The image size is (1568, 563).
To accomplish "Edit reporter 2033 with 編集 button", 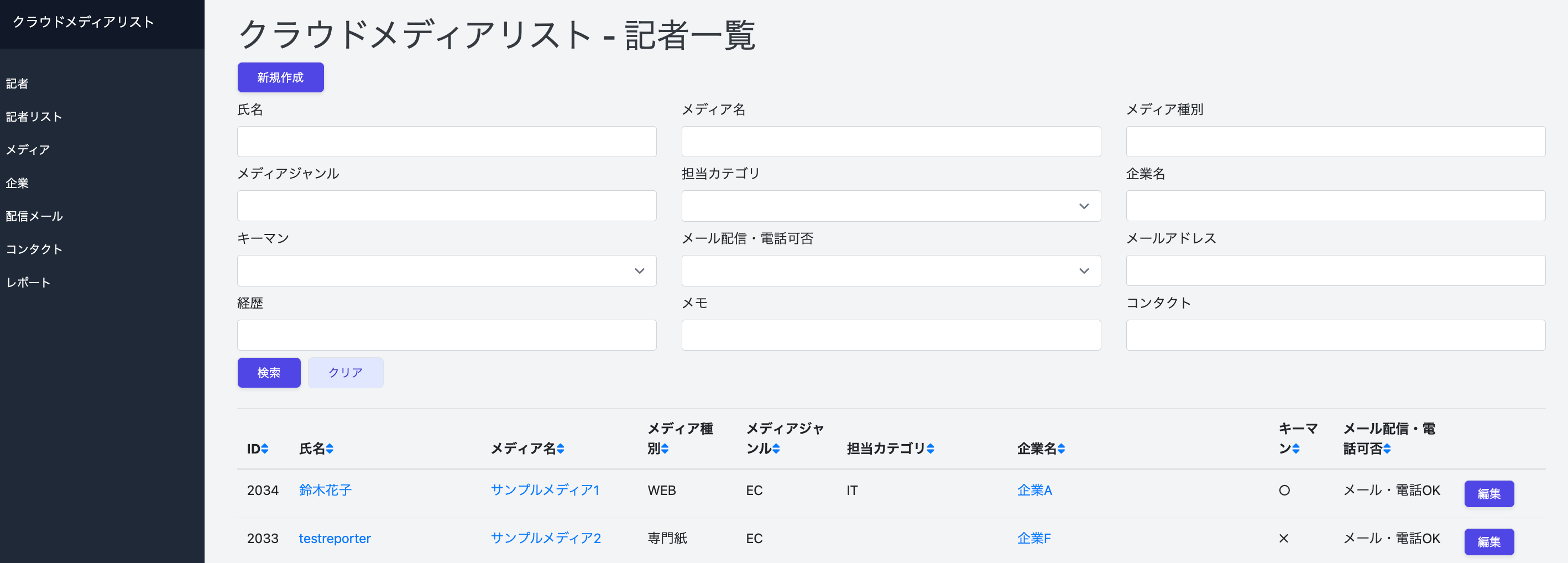I will [x=1489, y=541].
